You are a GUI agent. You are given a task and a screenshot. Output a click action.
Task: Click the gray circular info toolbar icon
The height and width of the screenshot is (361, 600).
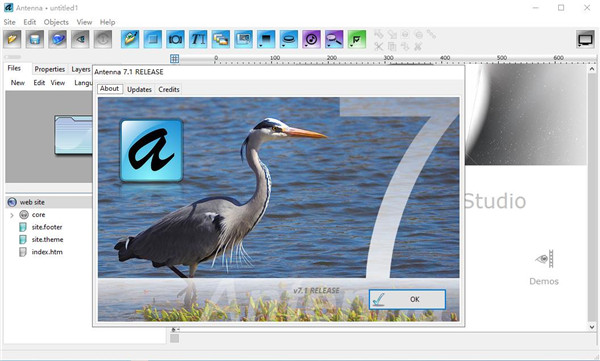103,39
